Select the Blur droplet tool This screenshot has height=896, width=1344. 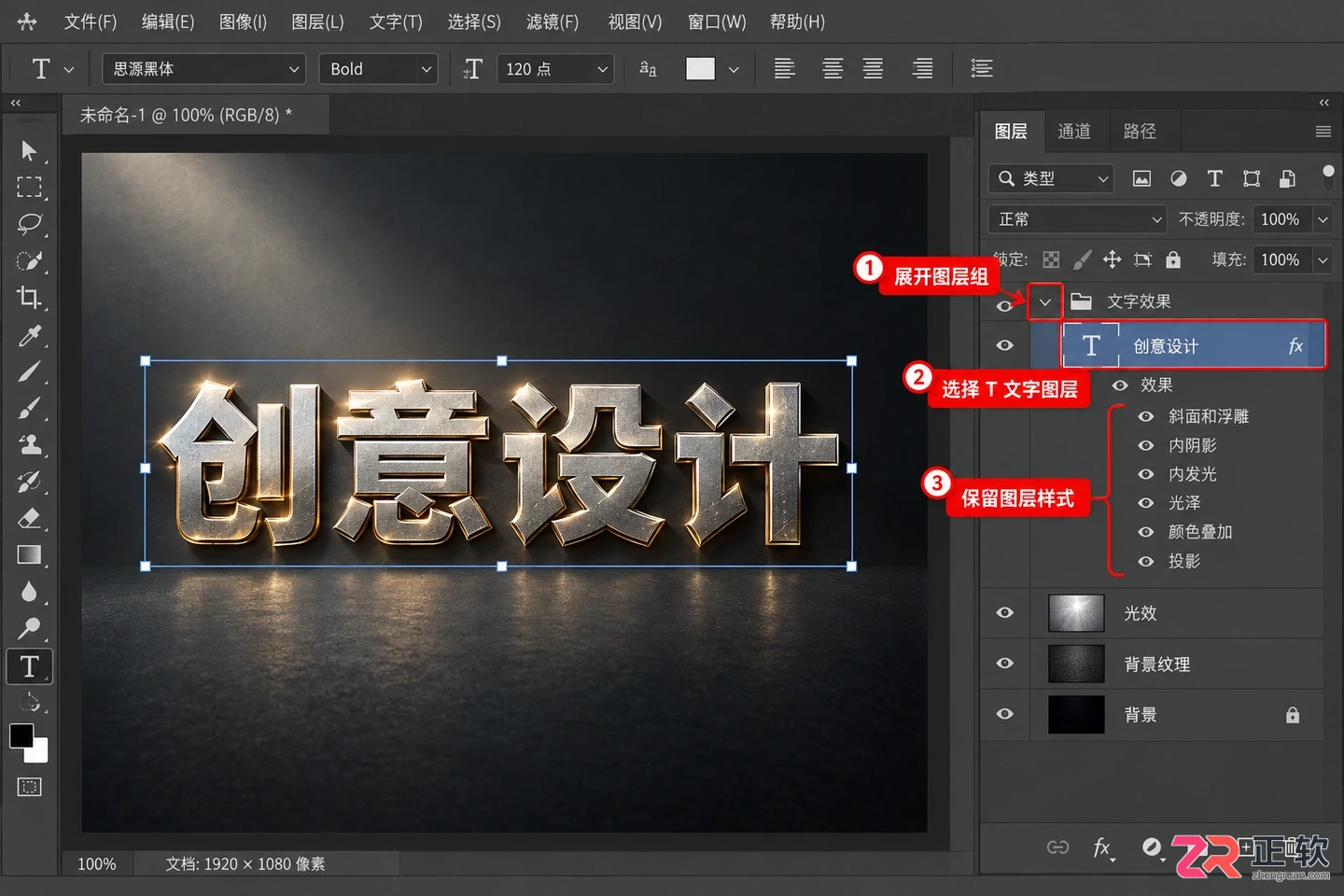[29, 592]
